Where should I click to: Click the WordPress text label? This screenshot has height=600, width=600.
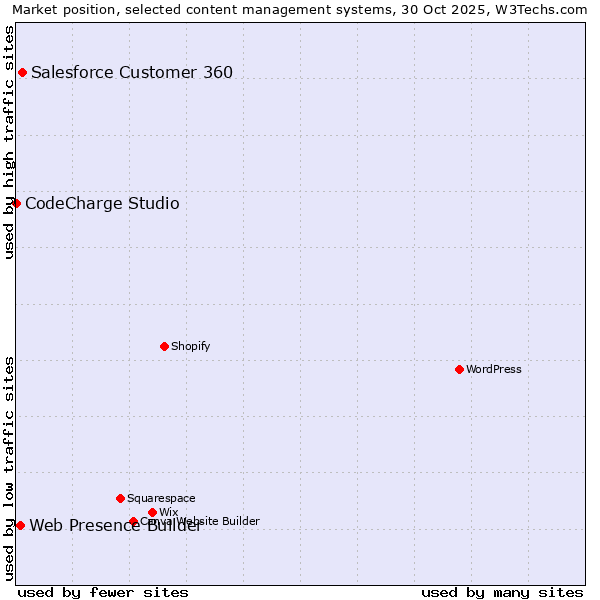[x=494, y=370]
